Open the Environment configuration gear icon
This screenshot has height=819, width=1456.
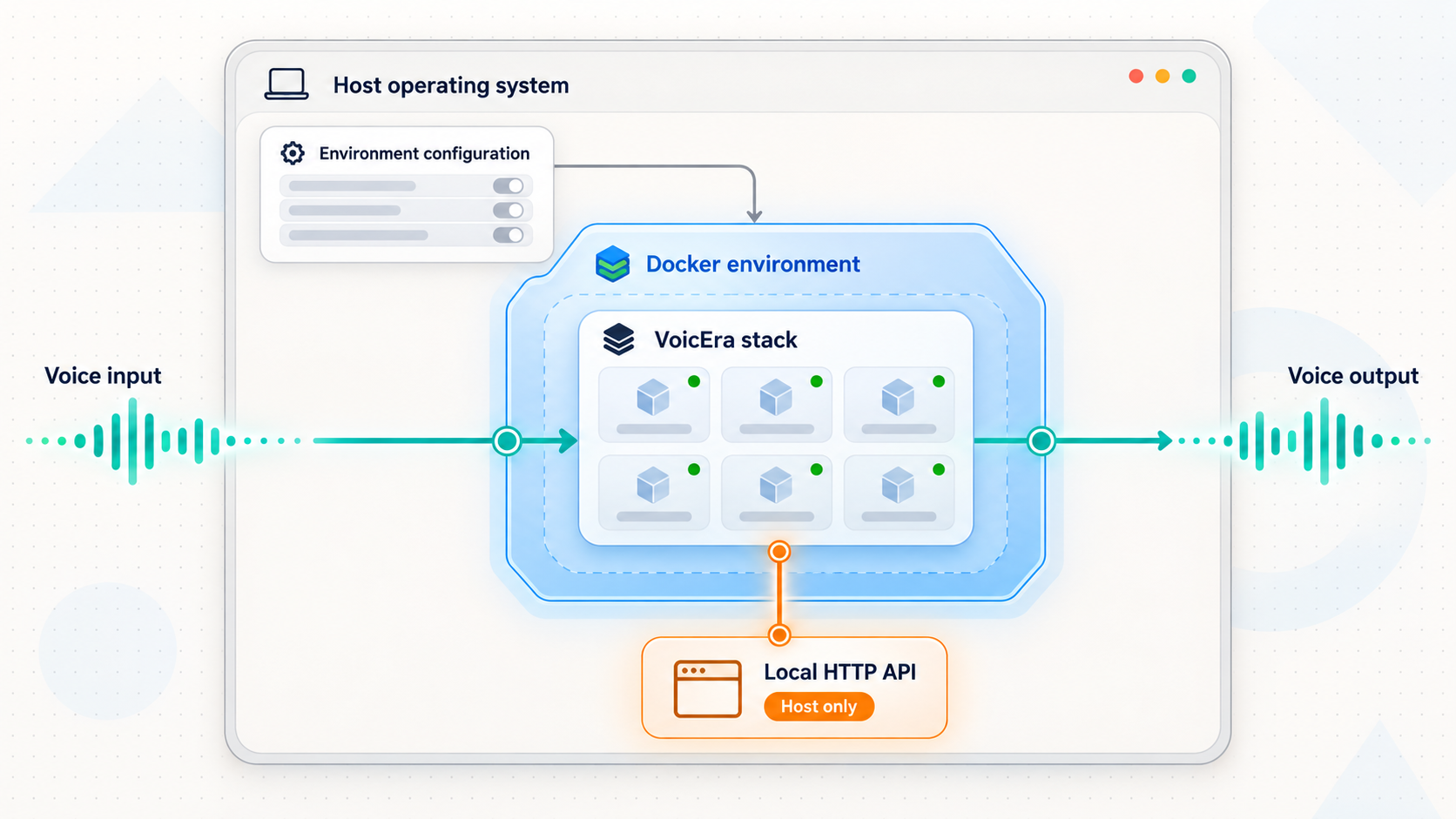click(293, 153)
